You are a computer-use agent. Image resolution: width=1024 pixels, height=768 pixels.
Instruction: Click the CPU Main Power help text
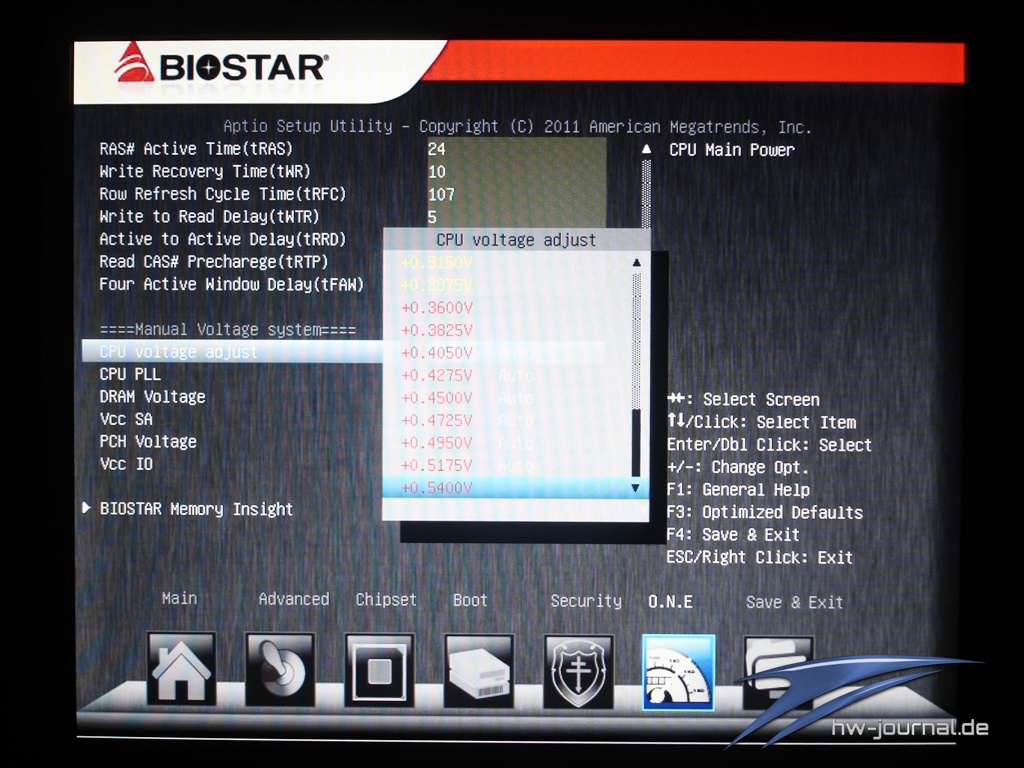[x=732, y=150]
